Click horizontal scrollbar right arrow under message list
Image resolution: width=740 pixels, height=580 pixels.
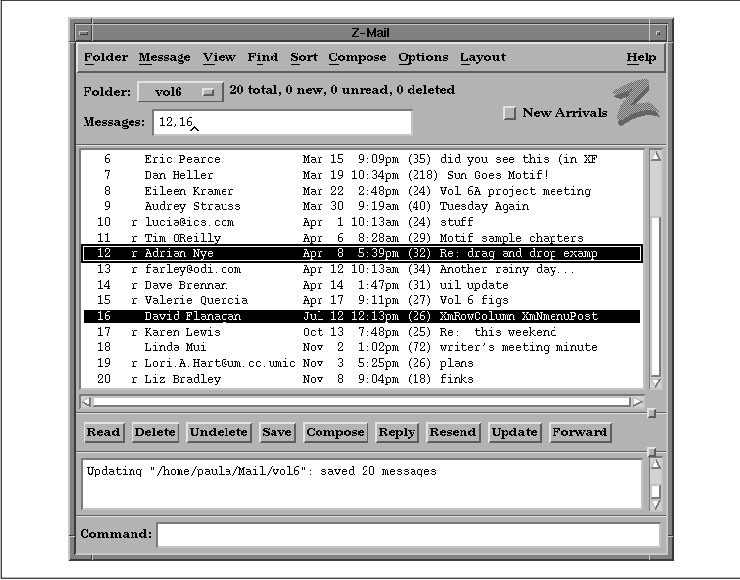(x=637, y=402)
